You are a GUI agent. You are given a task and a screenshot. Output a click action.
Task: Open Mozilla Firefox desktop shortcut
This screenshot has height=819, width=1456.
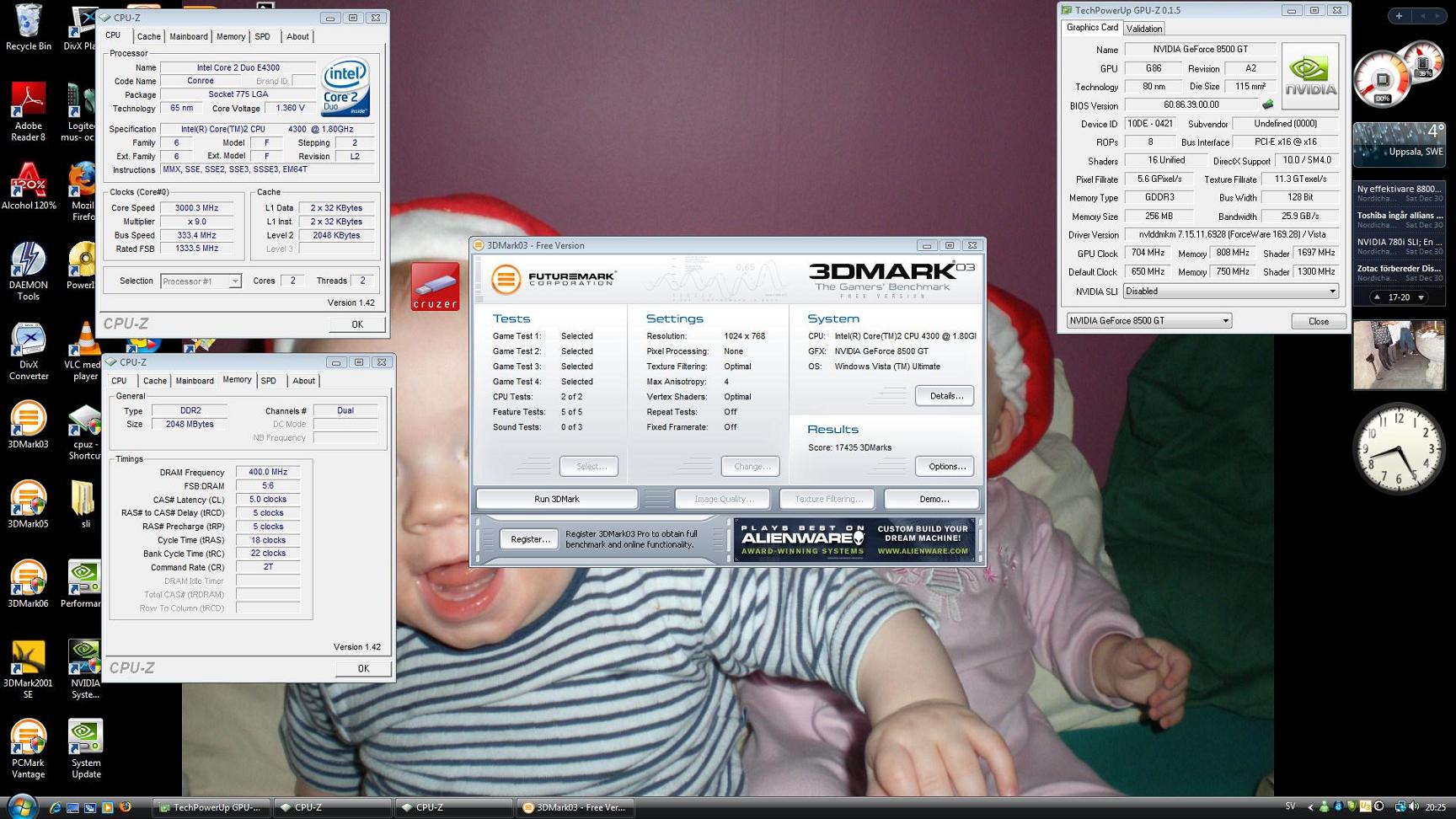(83, 192)
